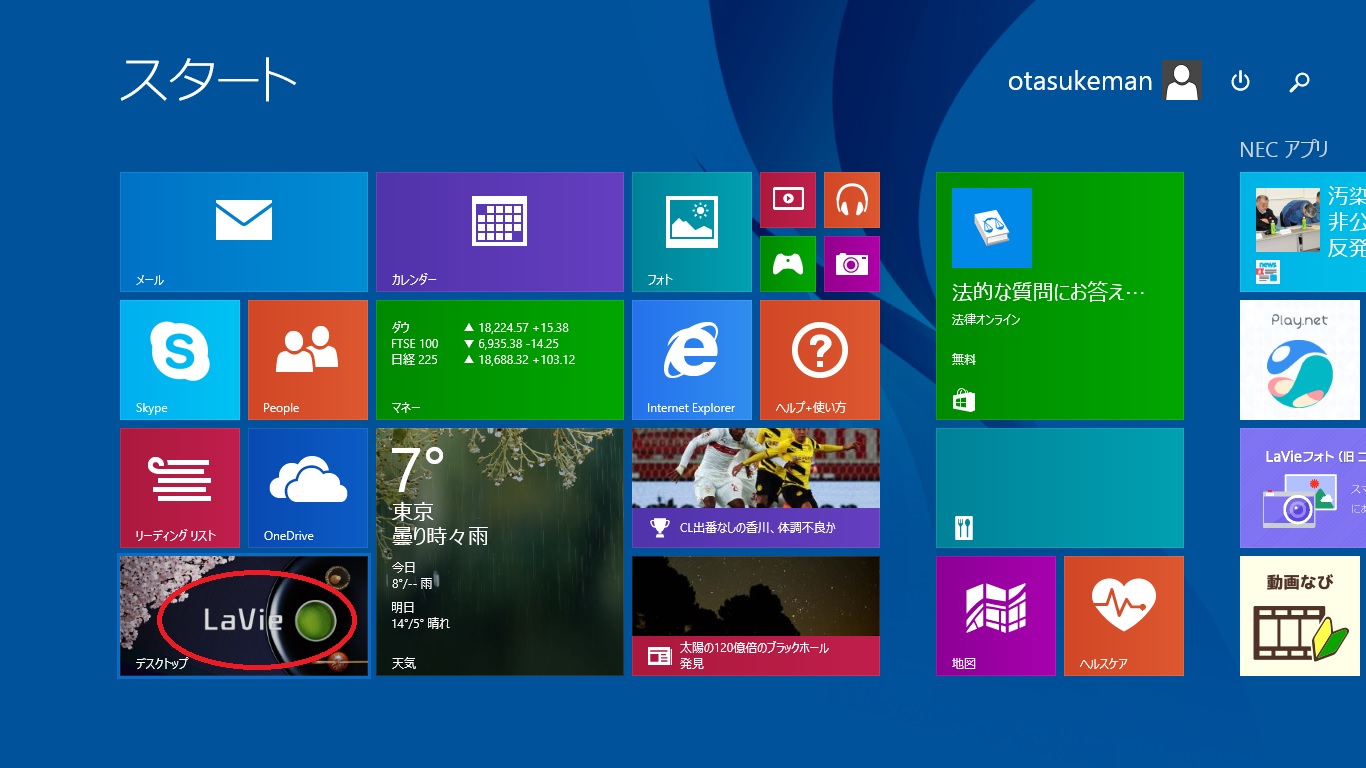The height and width of the screenshot is (768, 1366).
Task: Open the People tile
Action: point(308,360)
